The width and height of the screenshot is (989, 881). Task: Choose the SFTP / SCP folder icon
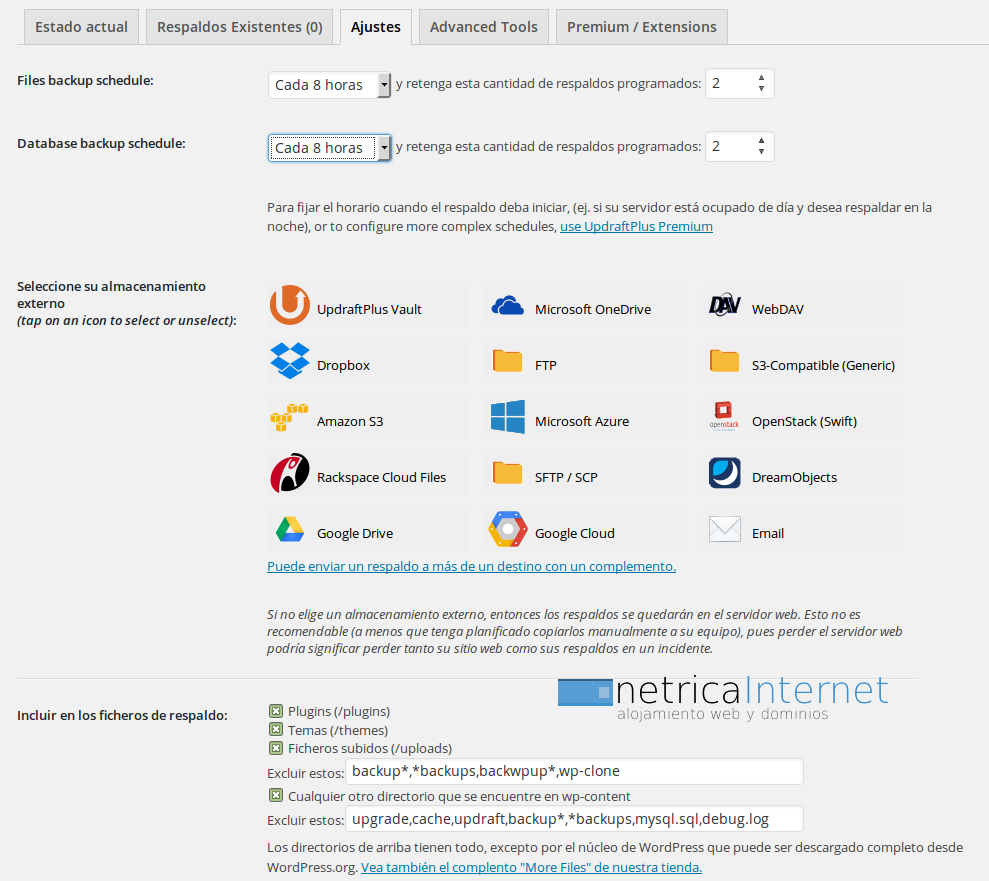tap(508, 473)
